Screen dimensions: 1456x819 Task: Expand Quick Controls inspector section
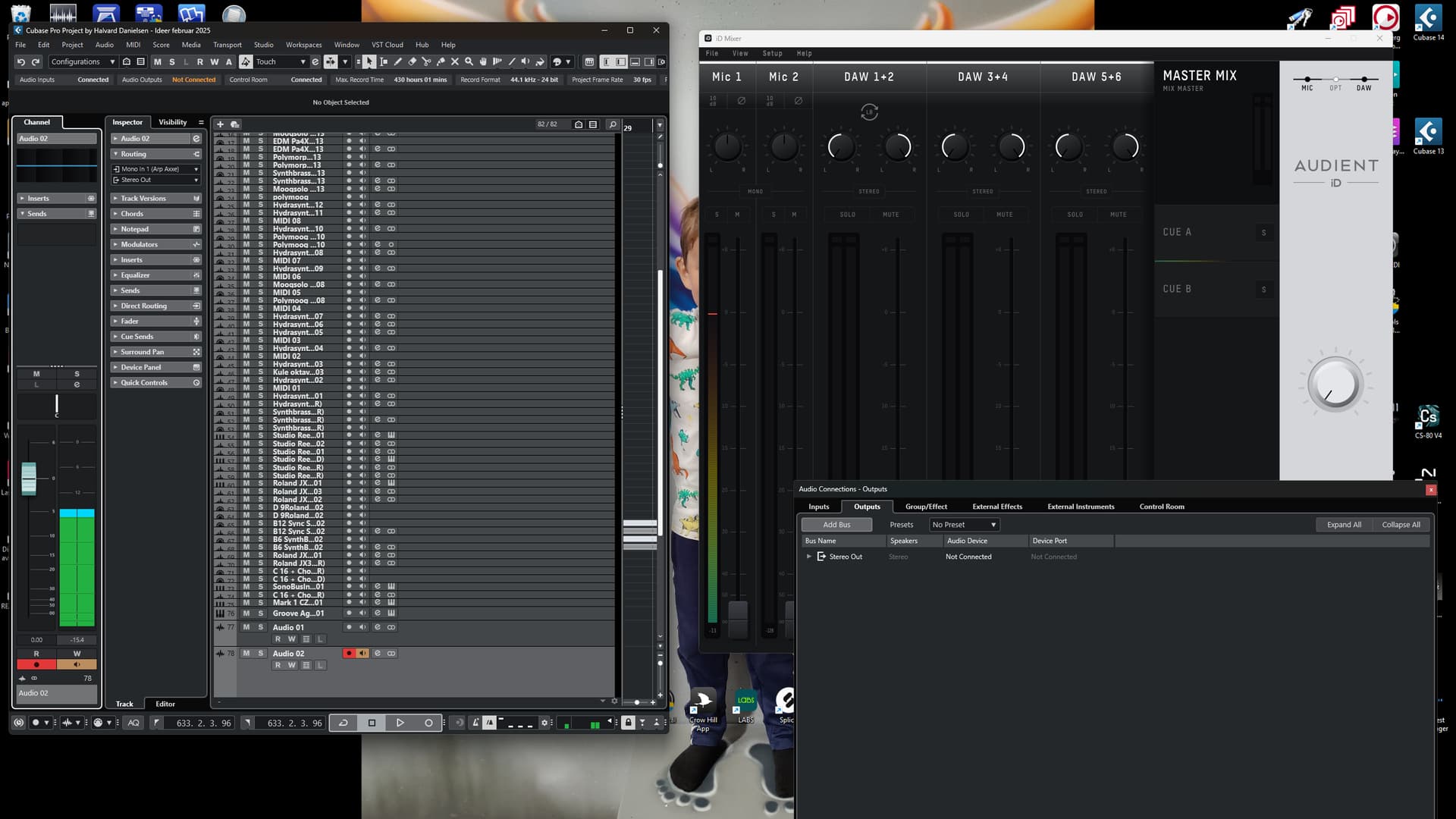pyautogui.click(x=155, y=383)
